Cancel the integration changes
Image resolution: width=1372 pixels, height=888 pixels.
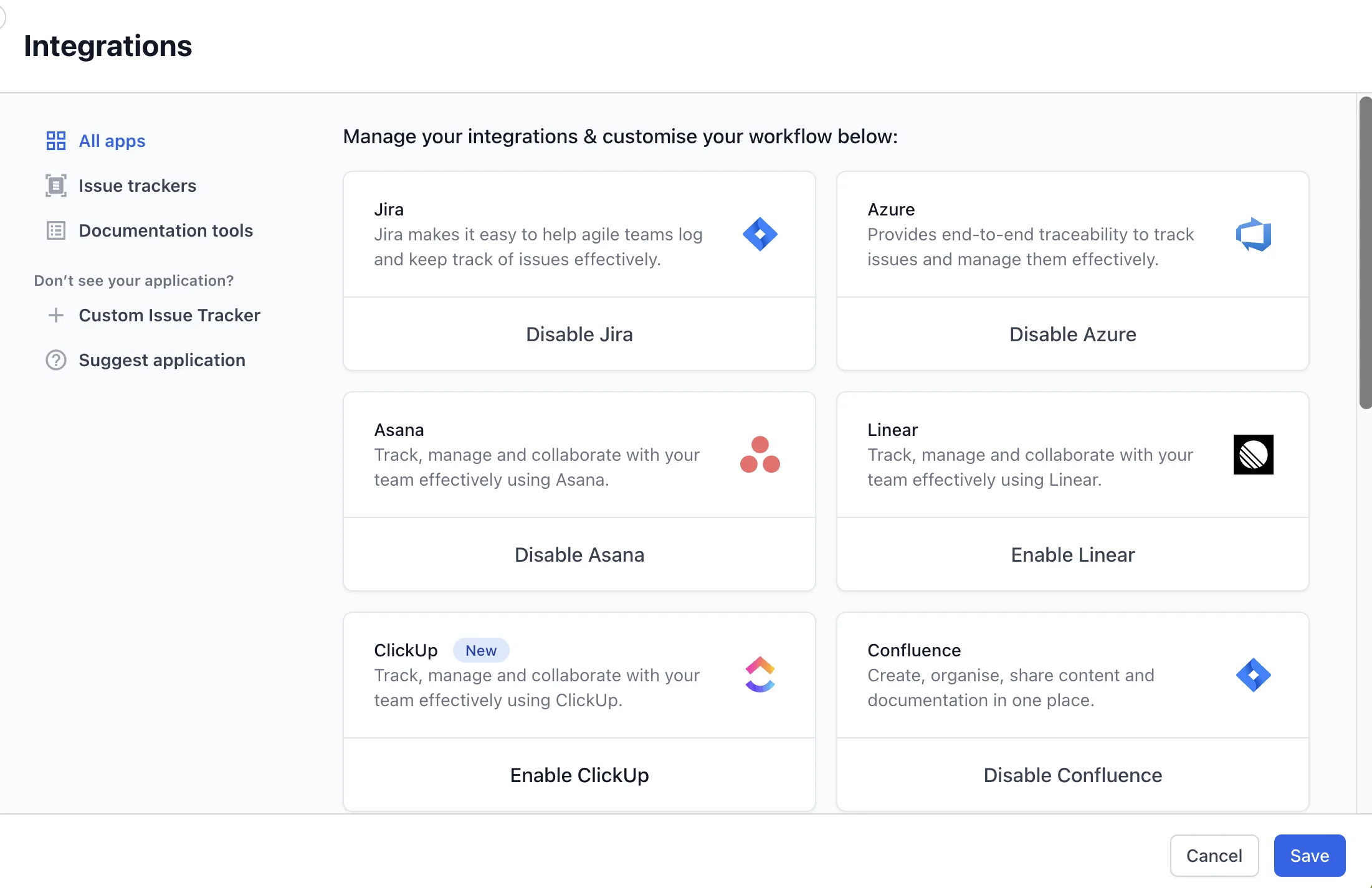coord(1214,856)
